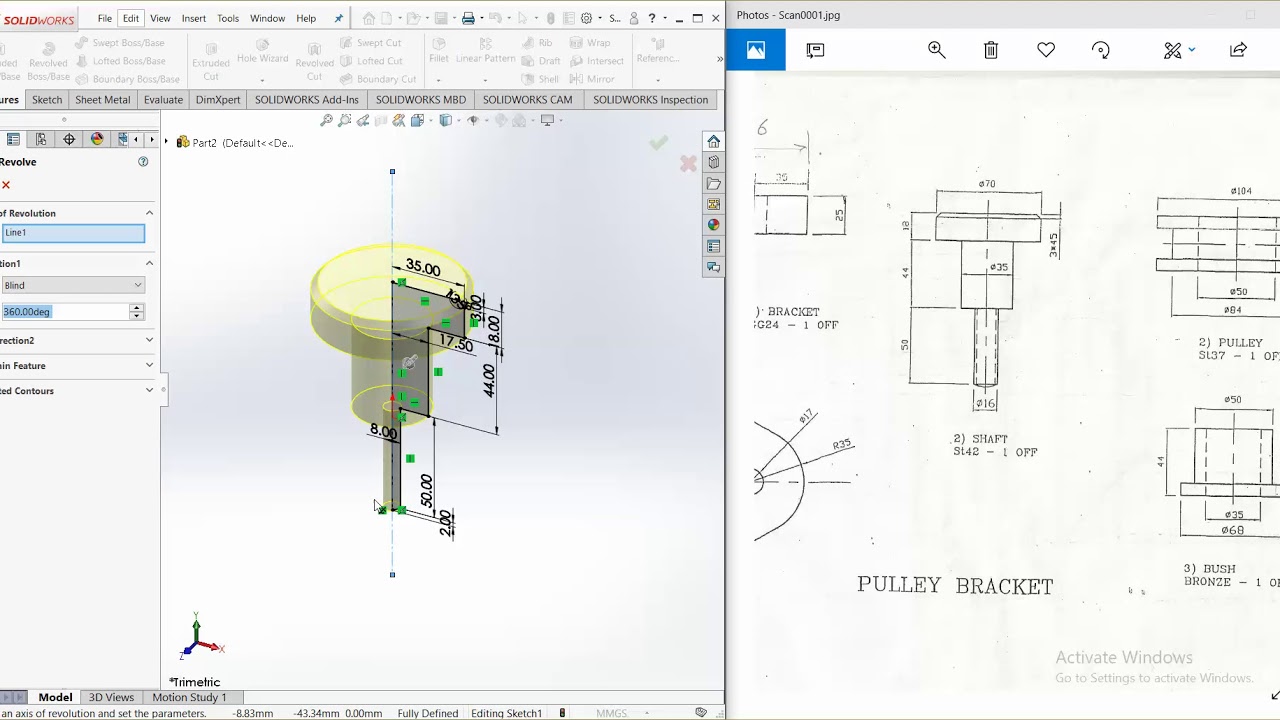This screenshot has height=720, width=1280.
Task: Switch to the Motion Study 1 tab
Action: pos(189,697)
